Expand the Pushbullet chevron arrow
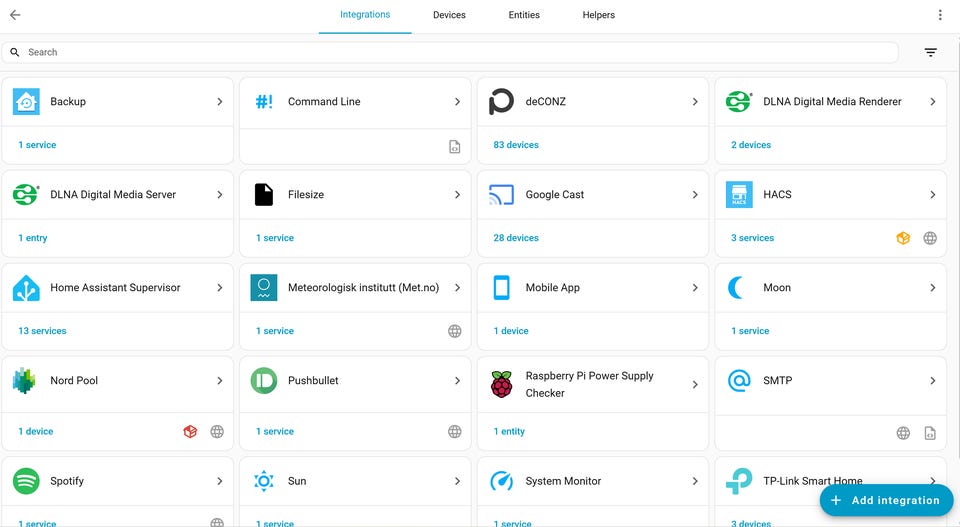Viewport: 960px width, 527px height. [x=457, y=381]
